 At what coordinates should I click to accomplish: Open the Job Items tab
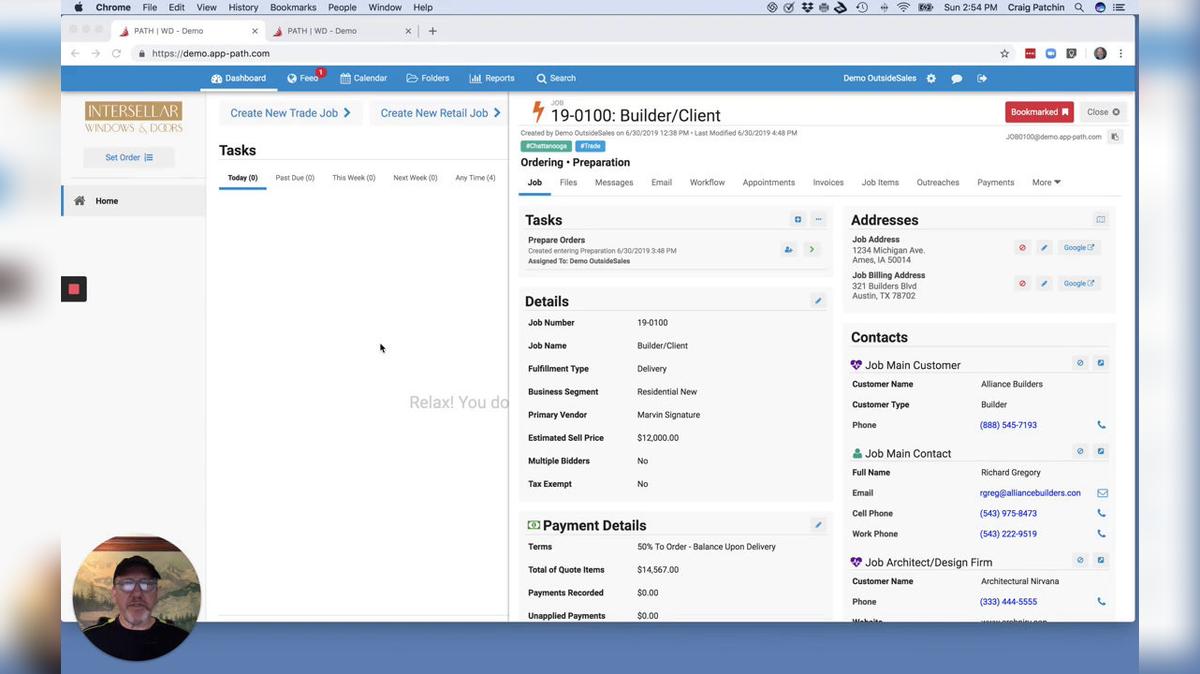(880, 183)
